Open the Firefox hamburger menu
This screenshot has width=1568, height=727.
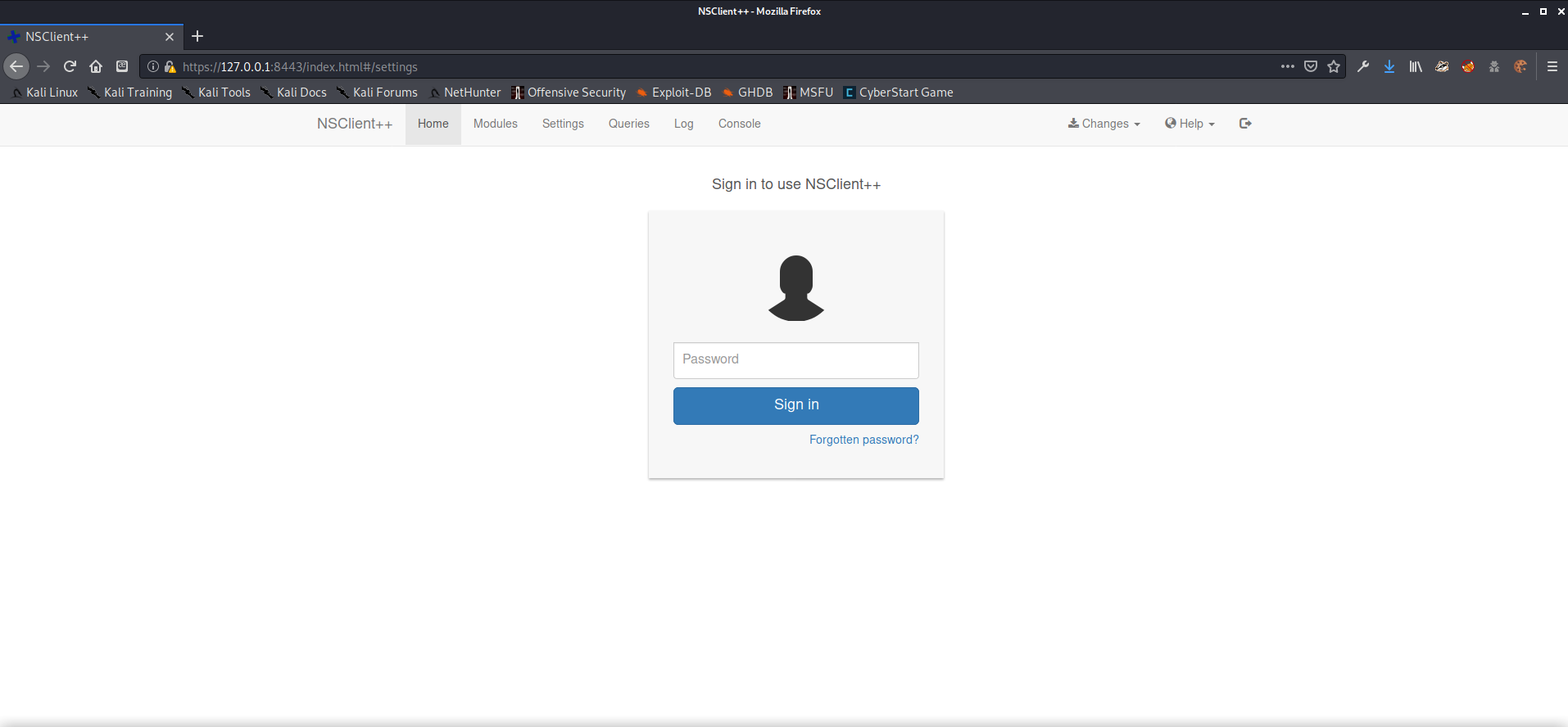click(1552, 66)
